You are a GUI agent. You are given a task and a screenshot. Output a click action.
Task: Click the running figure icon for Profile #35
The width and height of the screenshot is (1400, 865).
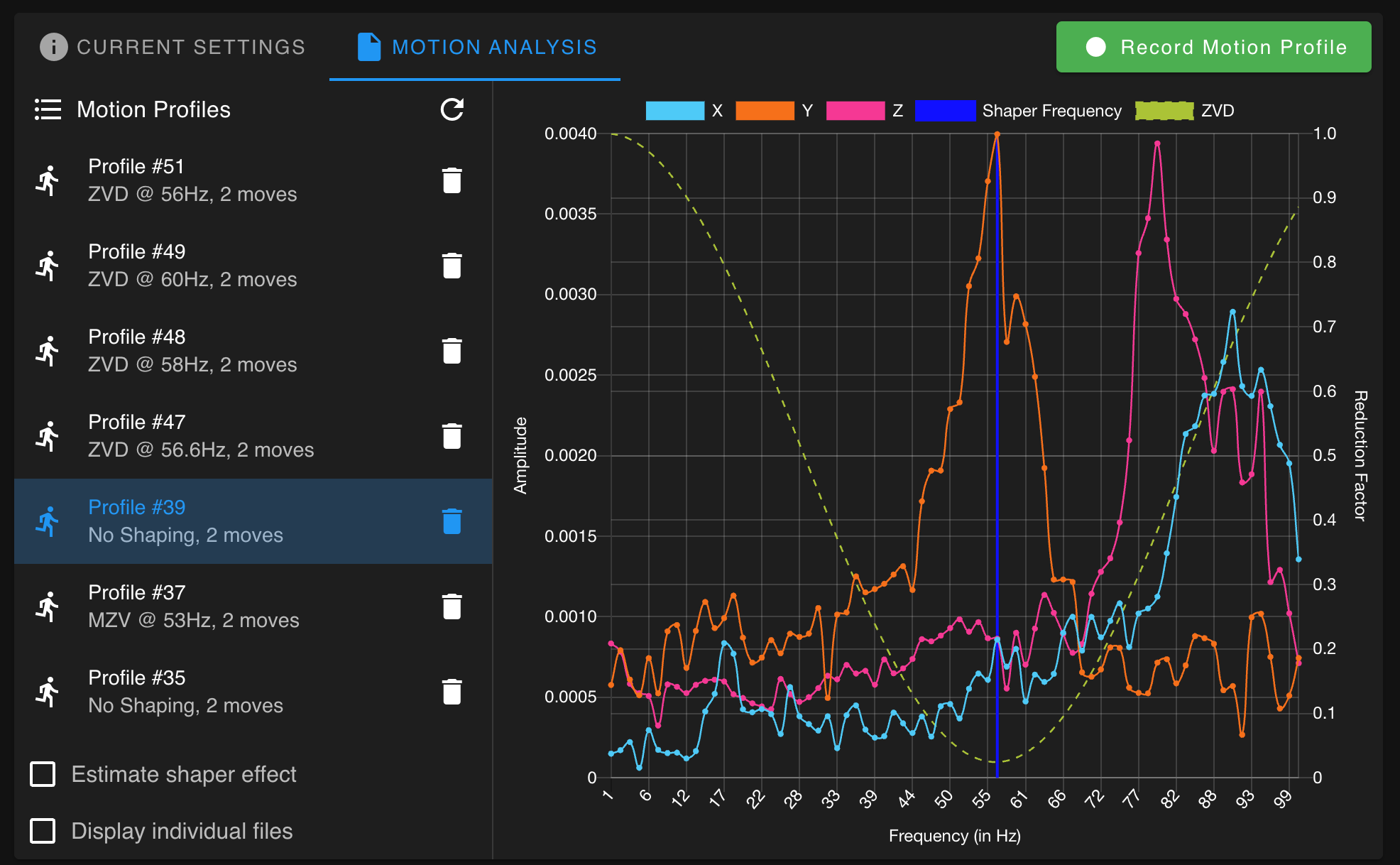pyautogui.click(x=48, y=692)
